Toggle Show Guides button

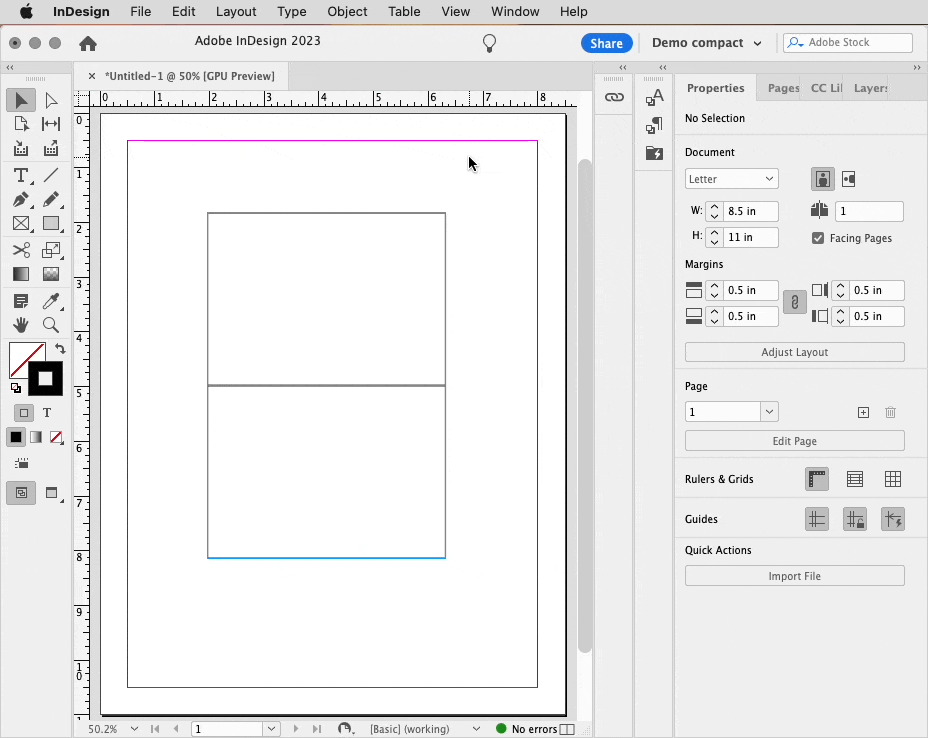coord(817,520)
